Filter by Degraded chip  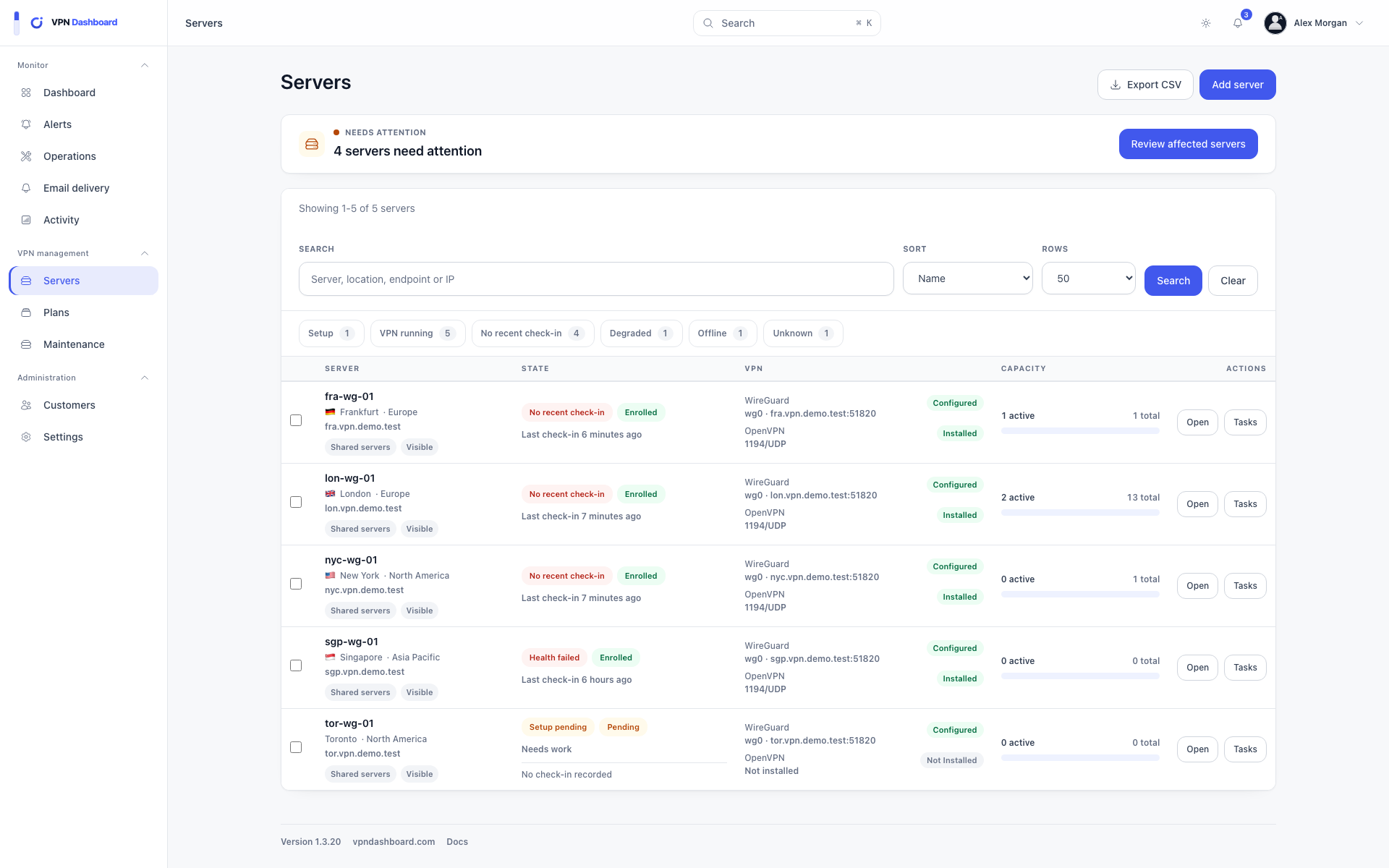(641, 333)
